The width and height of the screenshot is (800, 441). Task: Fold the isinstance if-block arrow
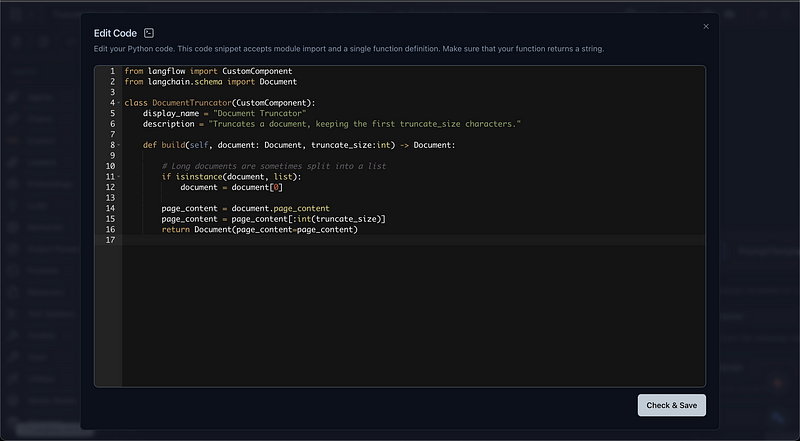(x=119, y=177)
